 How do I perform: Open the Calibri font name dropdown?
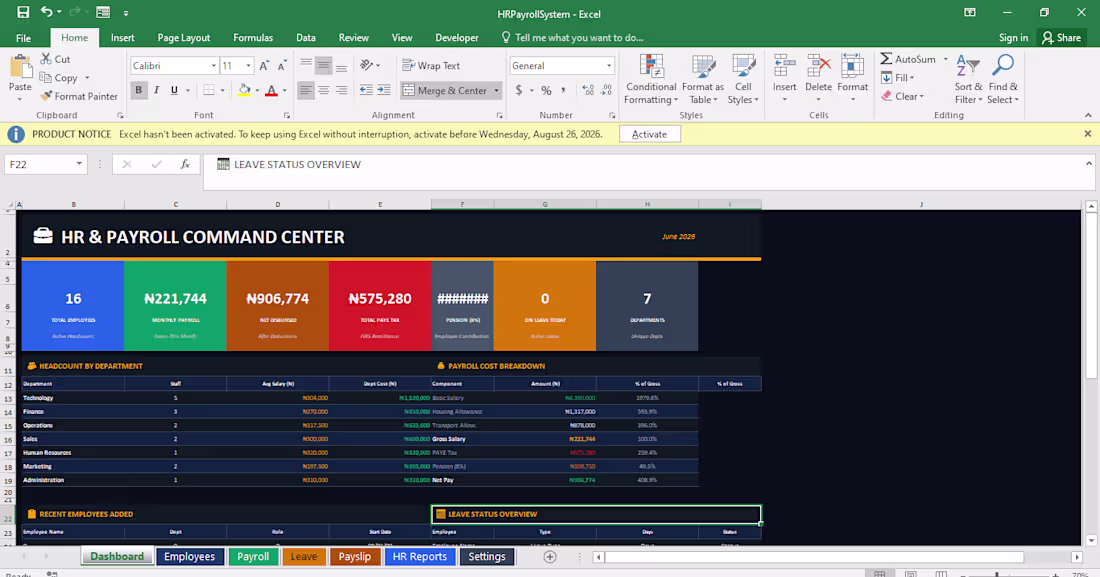point(214,65)
